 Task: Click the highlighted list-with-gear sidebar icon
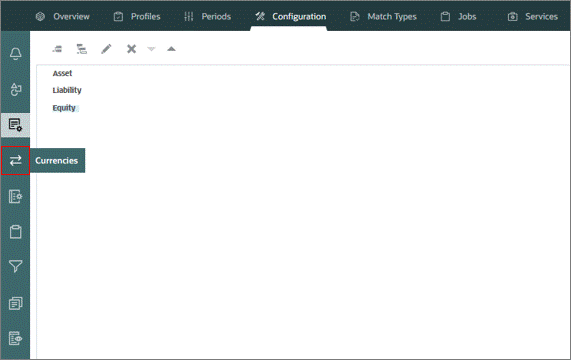15,125
